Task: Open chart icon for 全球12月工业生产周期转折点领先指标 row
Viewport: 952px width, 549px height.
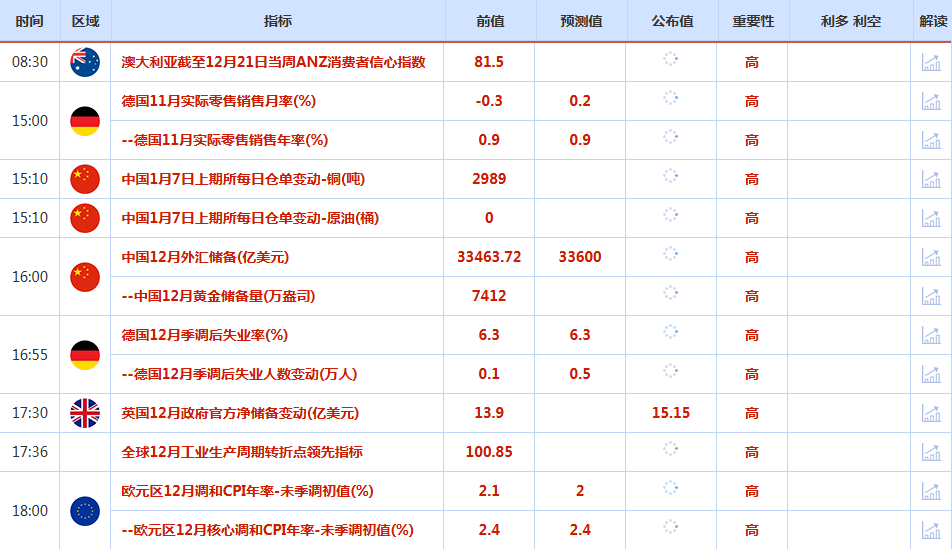Action: [x=931, y=452]
